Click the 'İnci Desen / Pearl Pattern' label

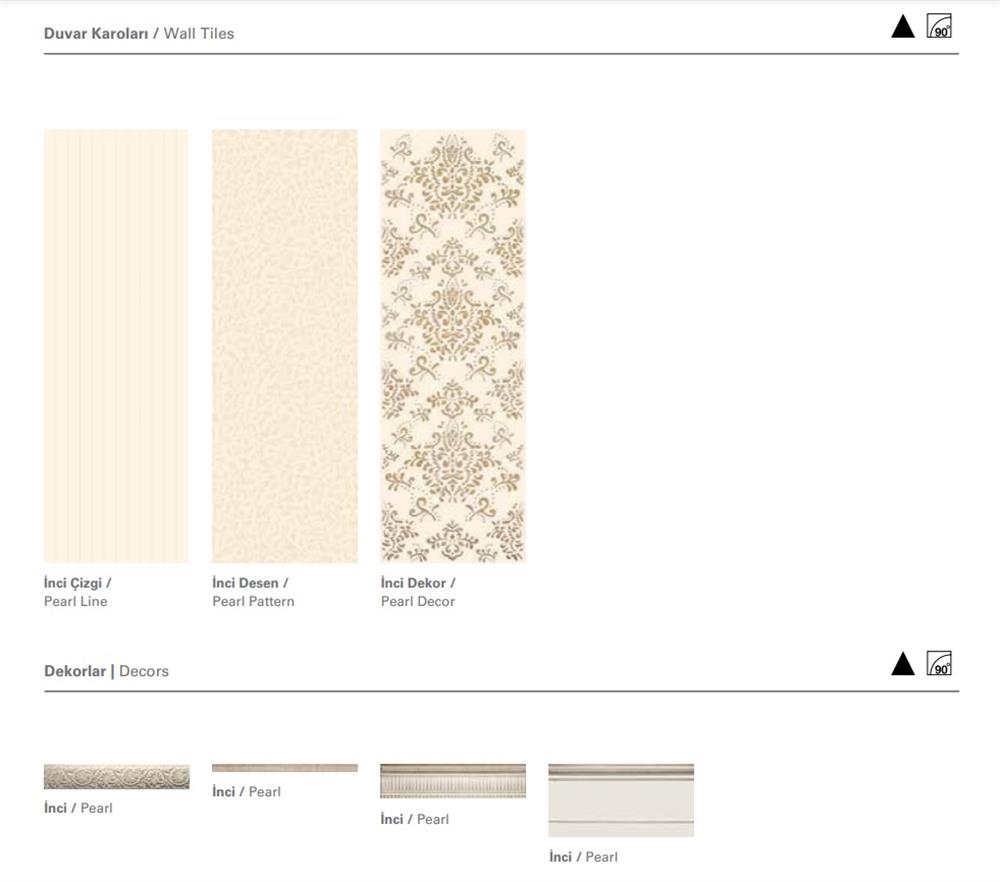[x=253, y=592]
